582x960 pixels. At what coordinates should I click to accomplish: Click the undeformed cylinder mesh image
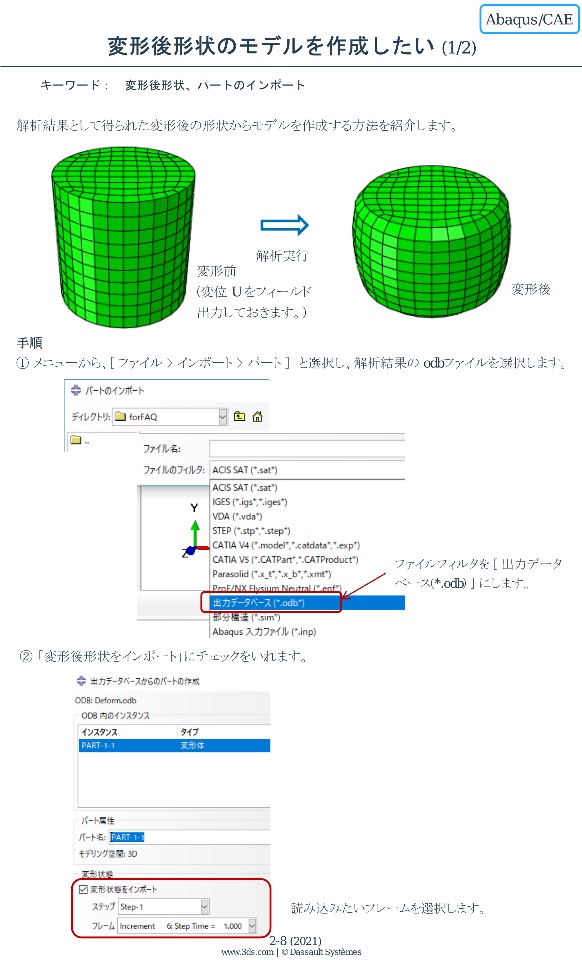coord(124,237)
